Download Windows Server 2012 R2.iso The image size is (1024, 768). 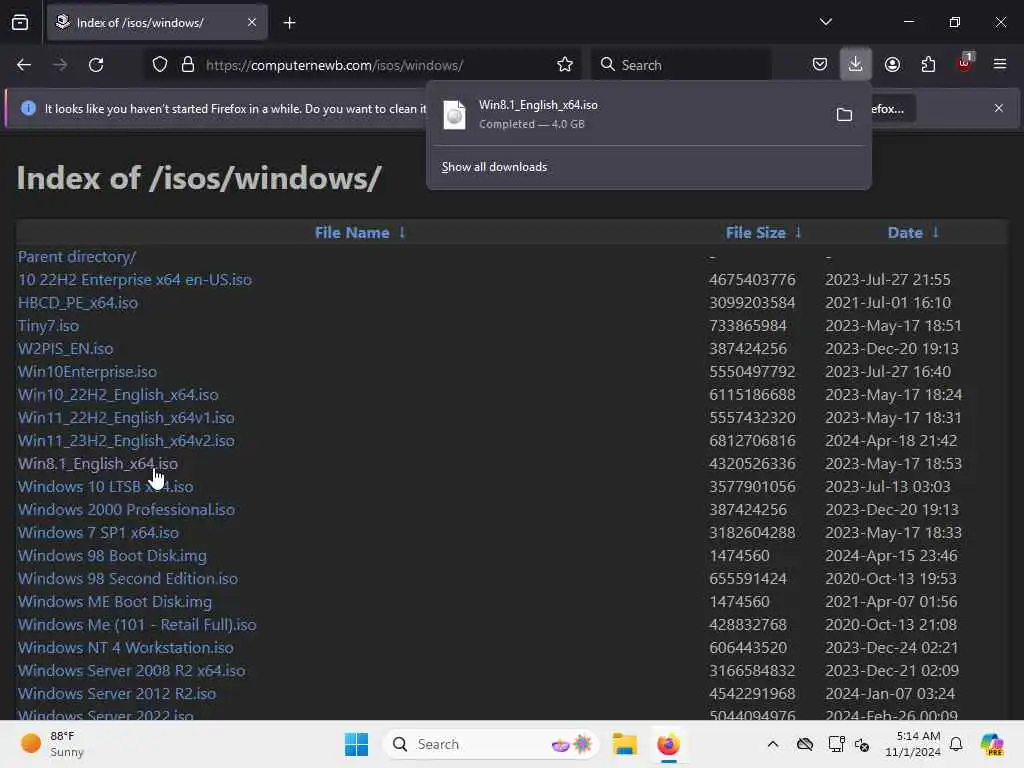[116, 694]
